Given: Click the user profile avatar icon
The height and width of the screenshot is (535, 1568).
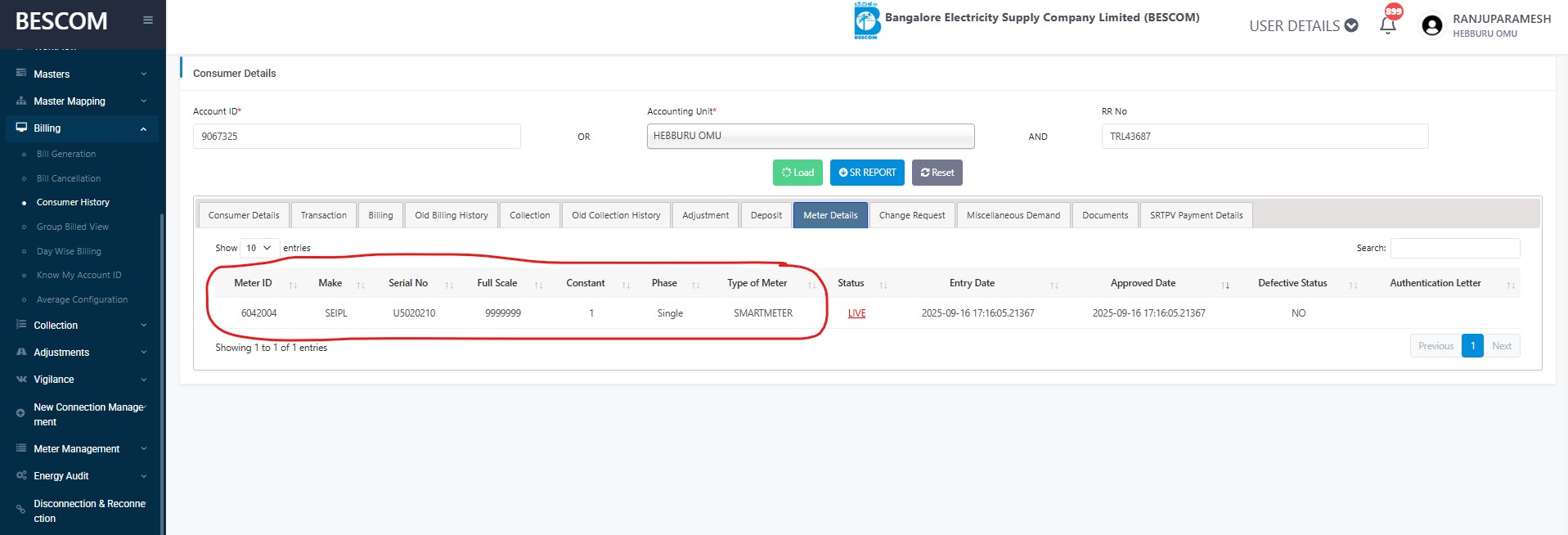Looking at the screenshot, I should [1431, 25].
